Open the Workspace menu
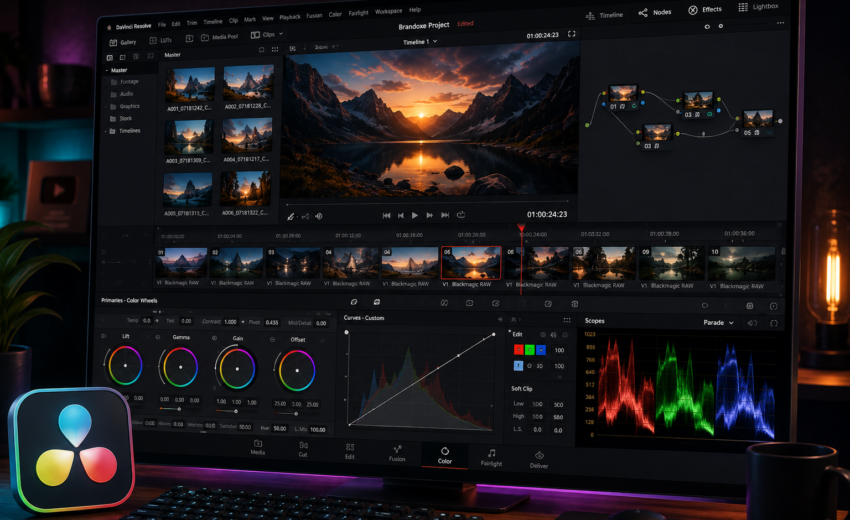The image size is (850, 520). (389, 11)
